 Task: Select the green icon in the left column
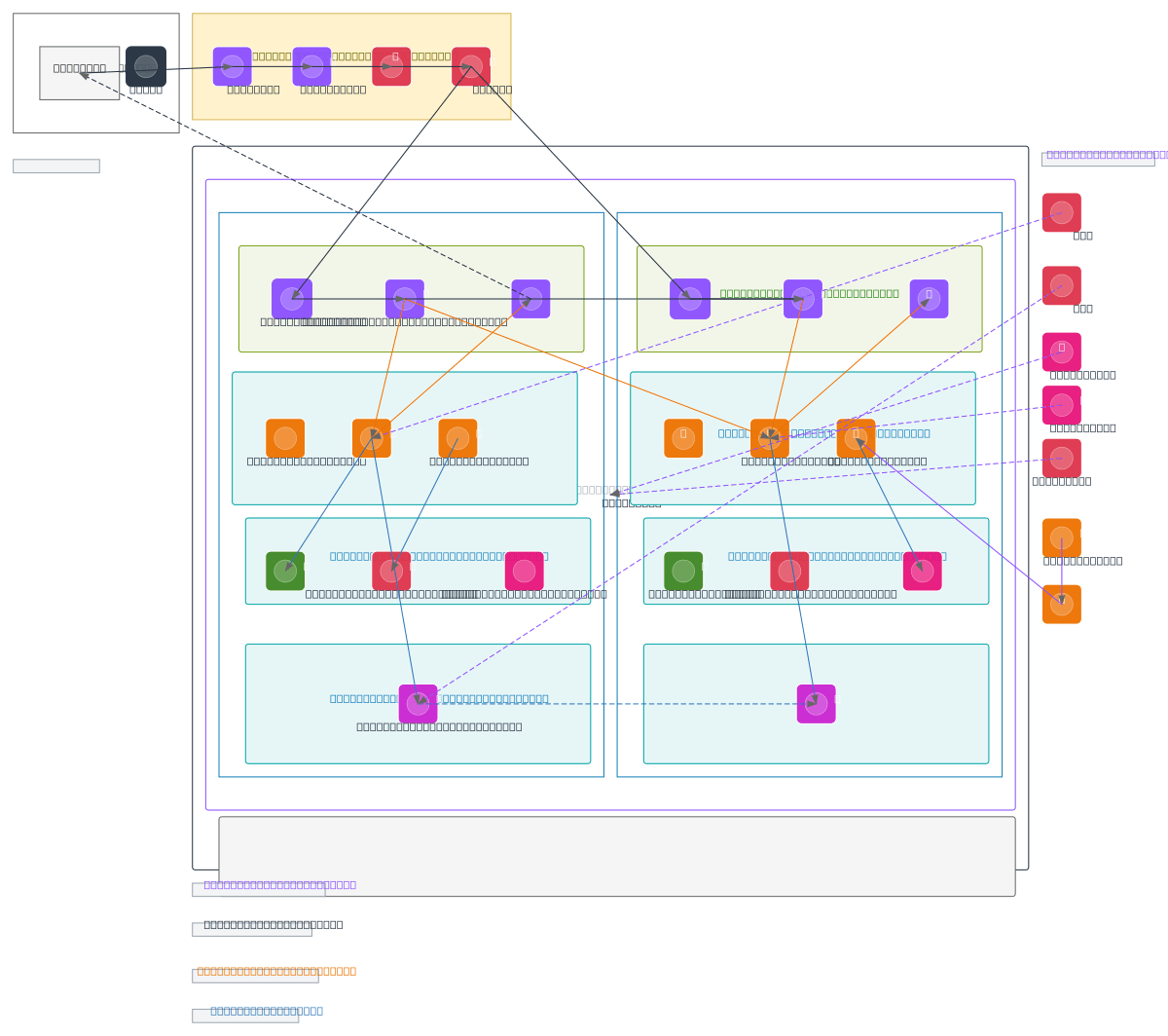click(285, 571)
